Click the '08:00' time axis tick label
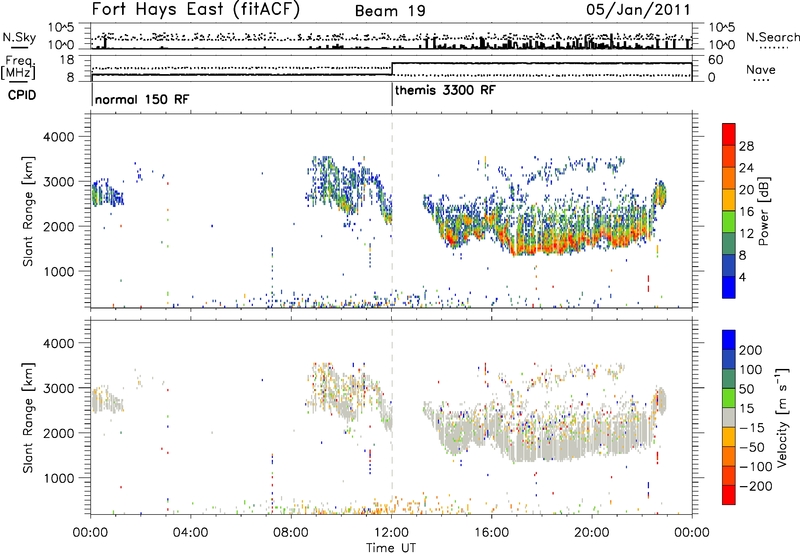The width and height of the screenshot is (800, 554). (291, 532)
